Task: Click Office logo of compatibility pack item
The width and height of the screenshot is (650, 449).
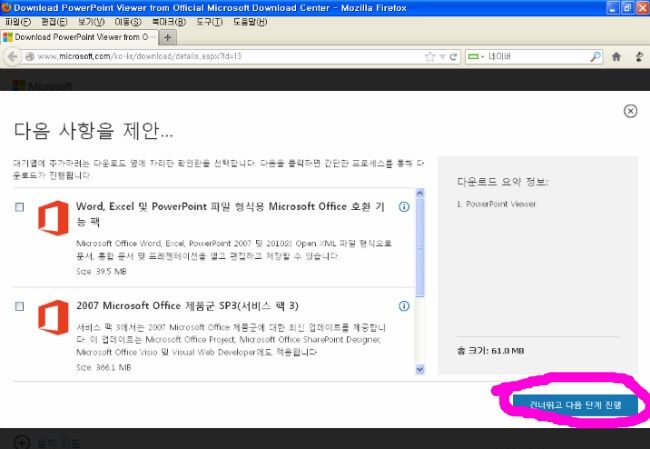Action: (53, 218)
